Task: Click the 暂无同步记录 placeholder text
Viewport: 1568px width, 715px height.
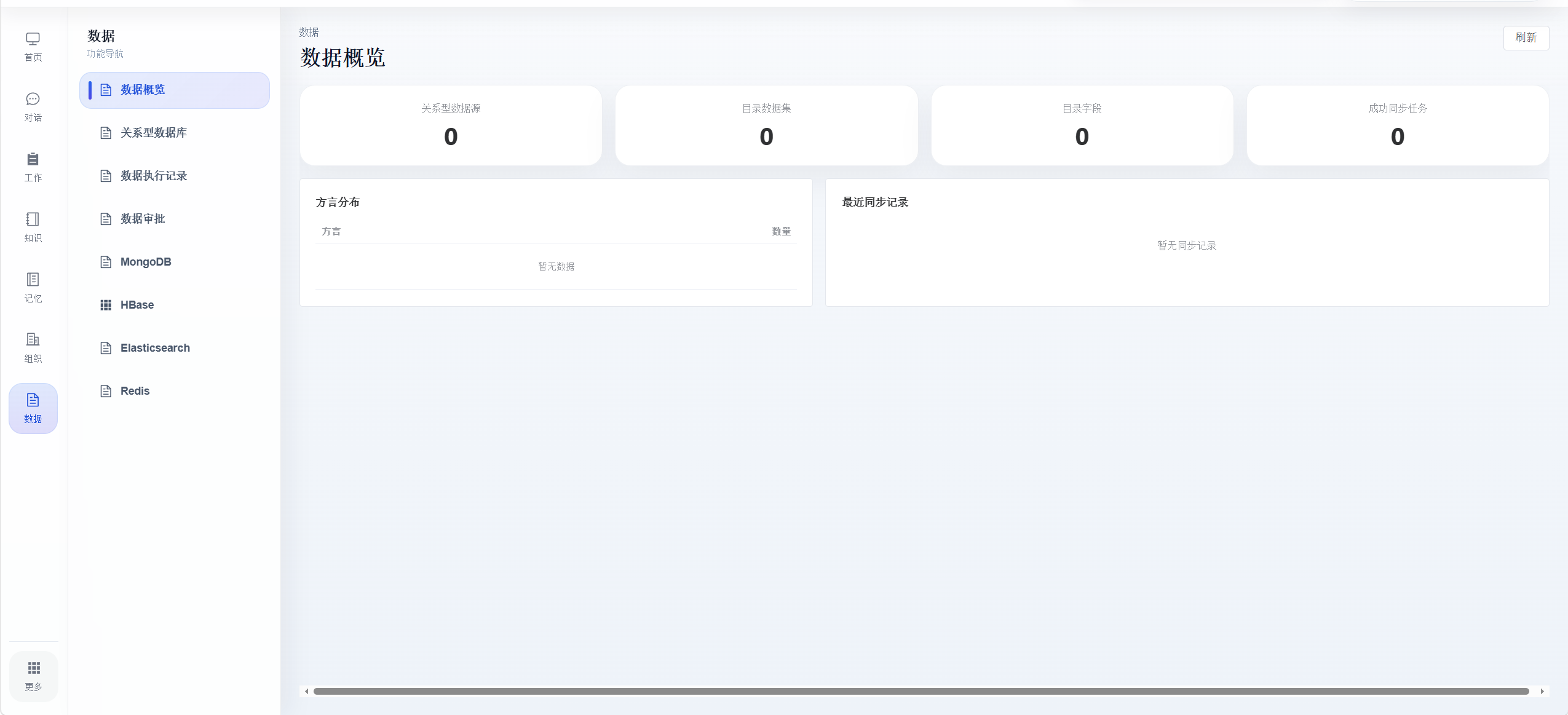Action: (1187, 245)
